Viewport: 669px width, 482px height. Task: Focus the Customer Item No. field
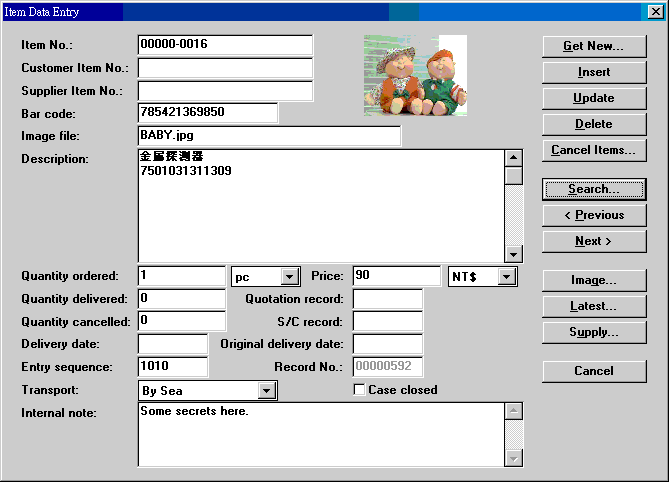pyautogui.click(x=225, y=69)
